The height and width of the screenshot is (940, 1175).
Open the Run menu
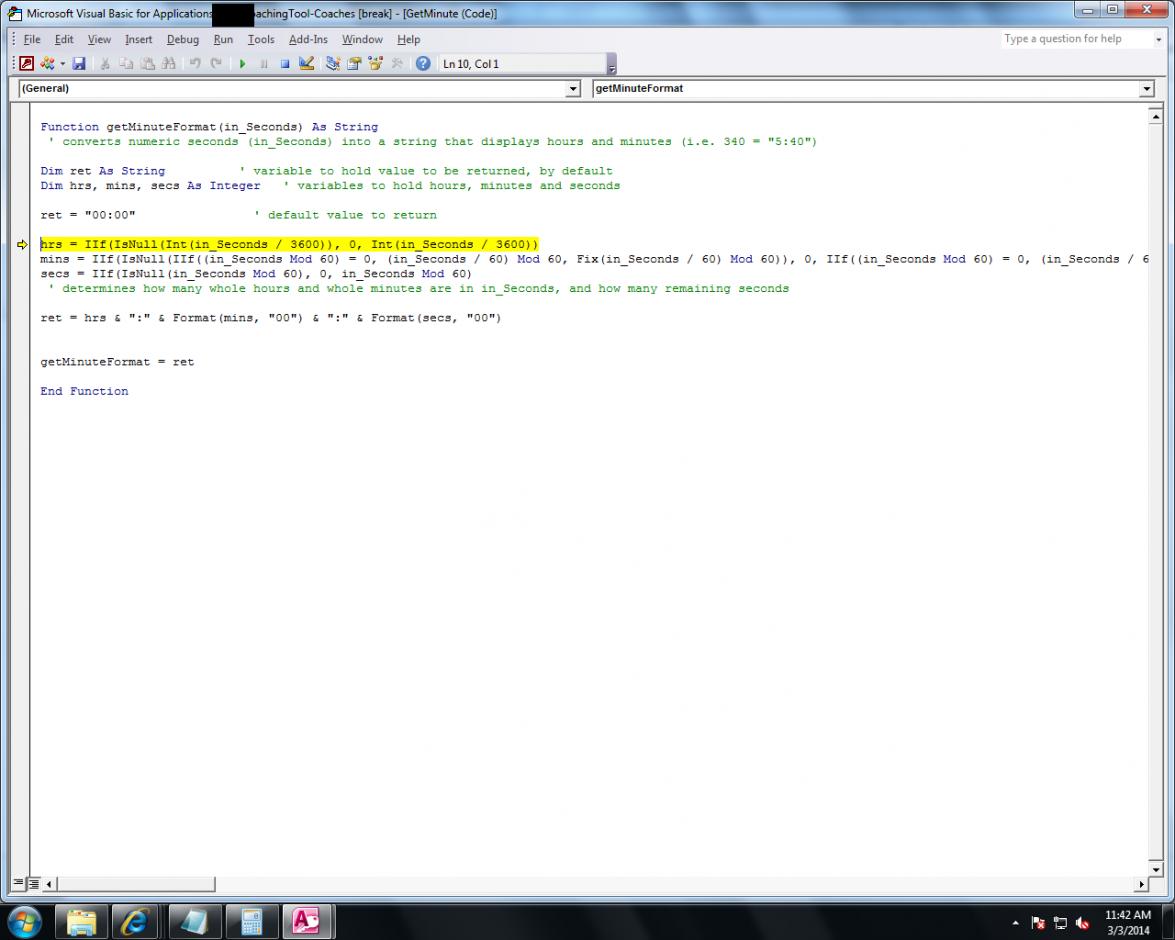pyautogui.click(x=223, y=39)
